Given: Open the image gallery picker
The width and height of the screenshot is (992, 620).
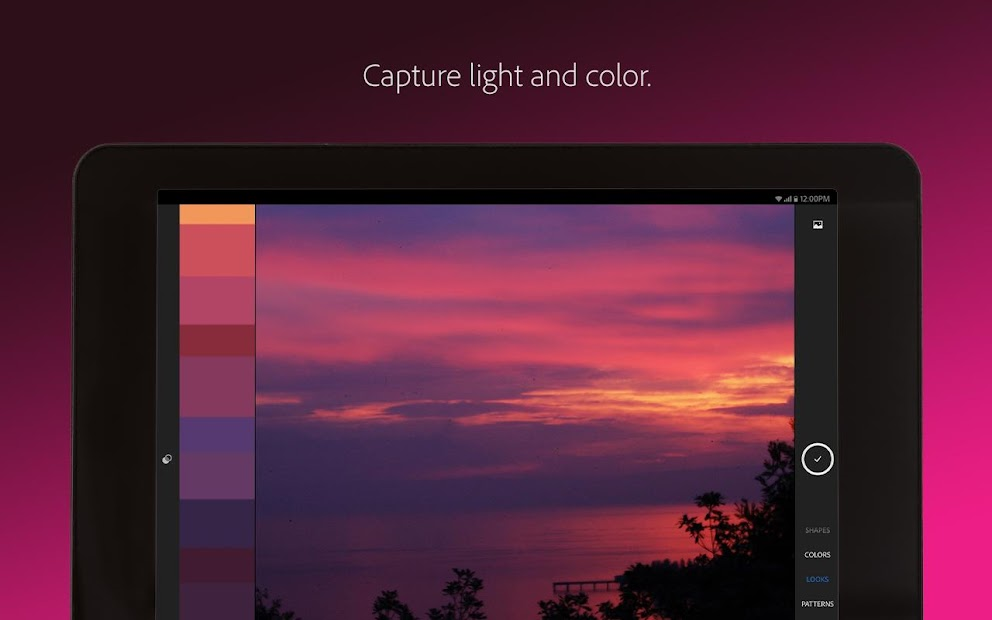Looking at the screenshot, I should (x=818, y=224).
